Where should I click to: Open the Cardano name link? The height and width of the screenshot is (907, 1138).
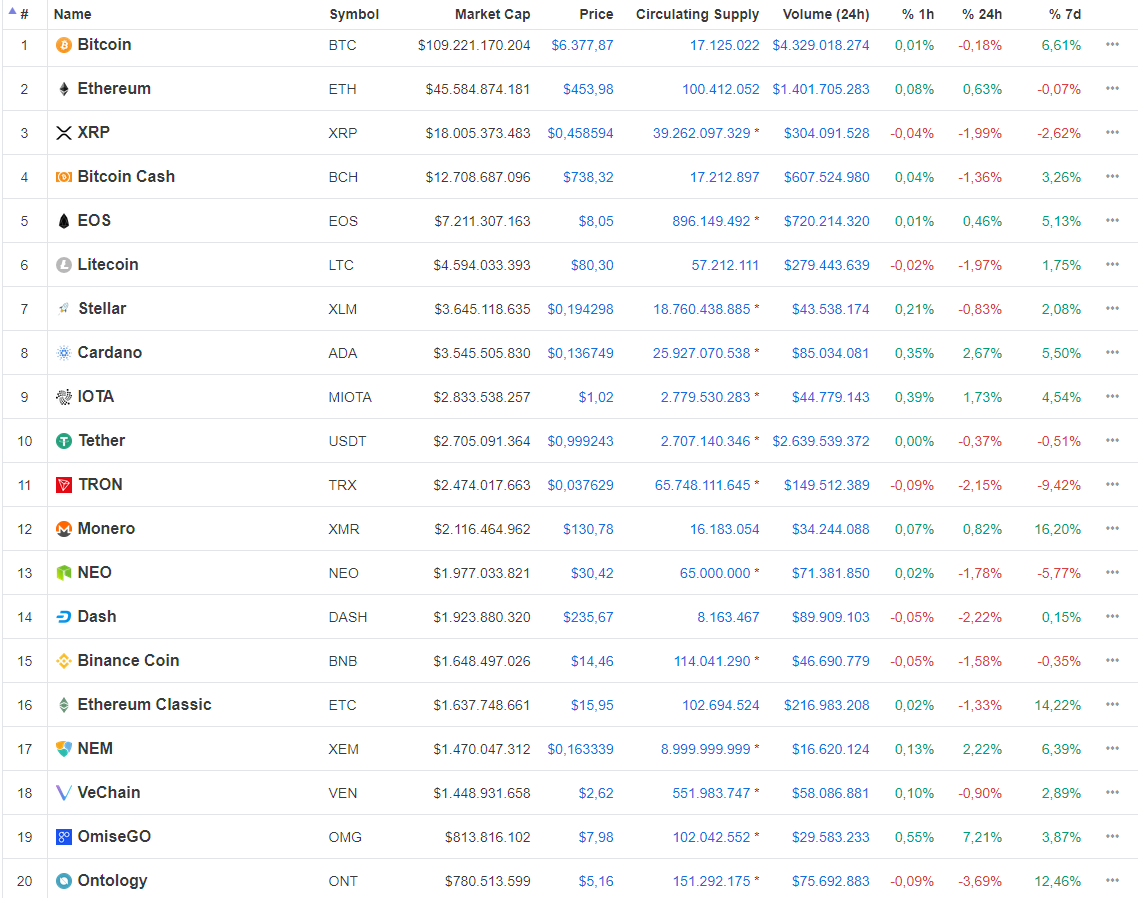tap(110, 353)
